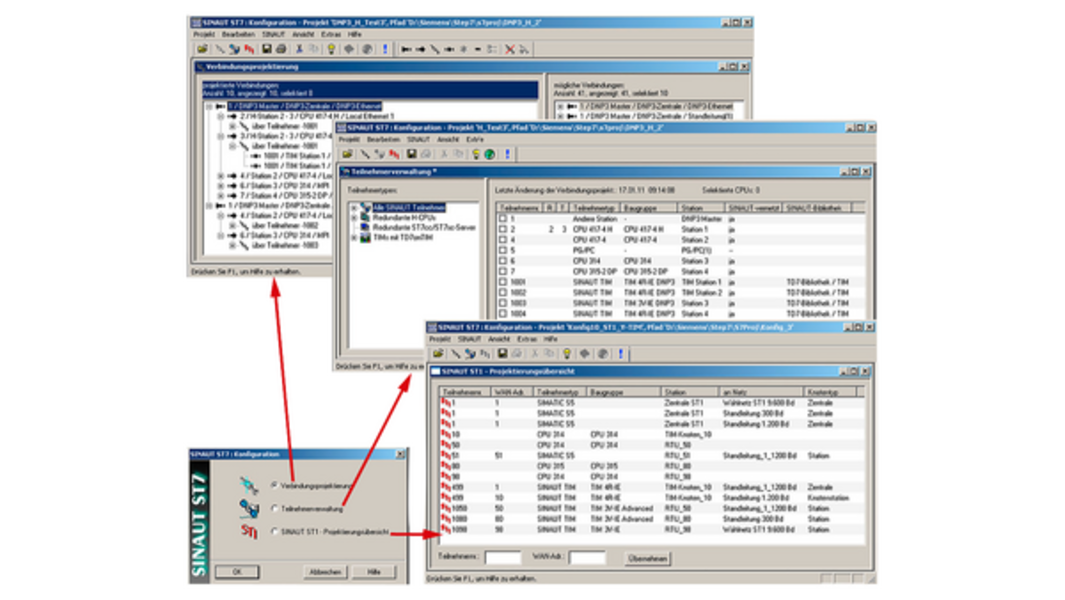Tick checkbox for Teilnehmer 1001 TIM Station 1
Image resolution: width=1065 pixels, height=600 pixels.
(x=503, y=282)
